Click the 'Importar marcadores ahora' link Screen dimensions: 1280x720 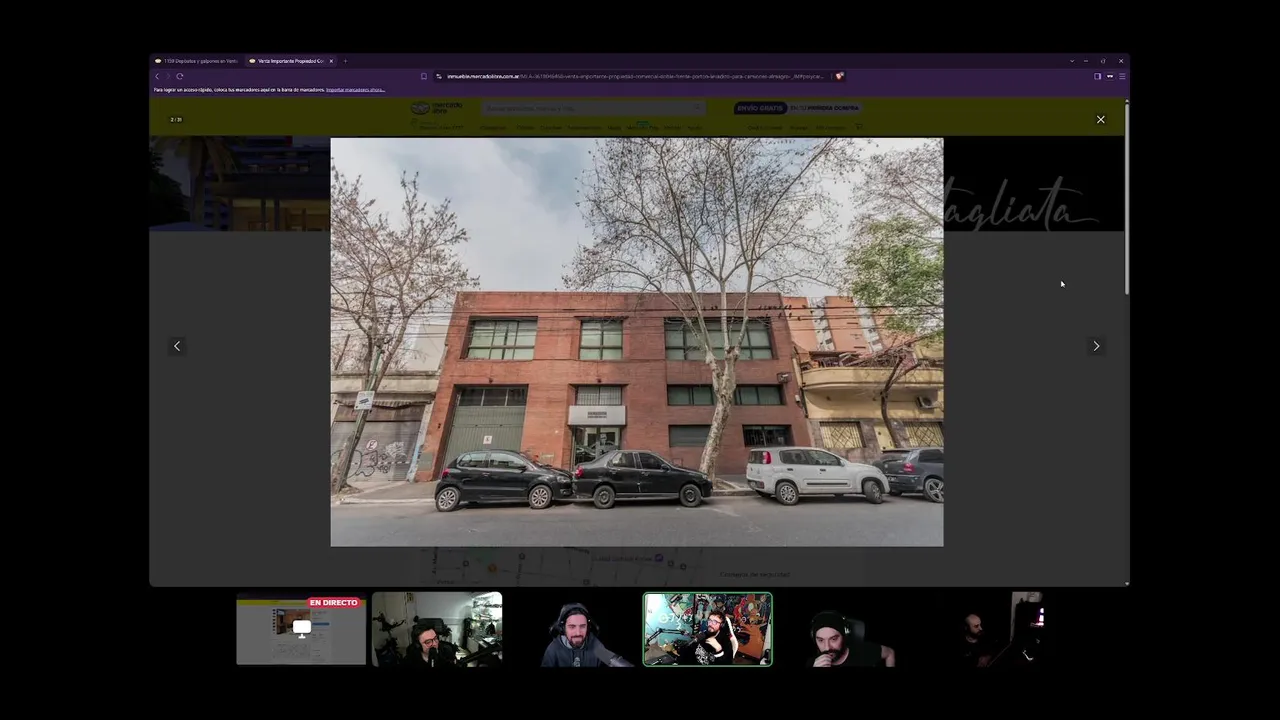[x=355, y=90]
